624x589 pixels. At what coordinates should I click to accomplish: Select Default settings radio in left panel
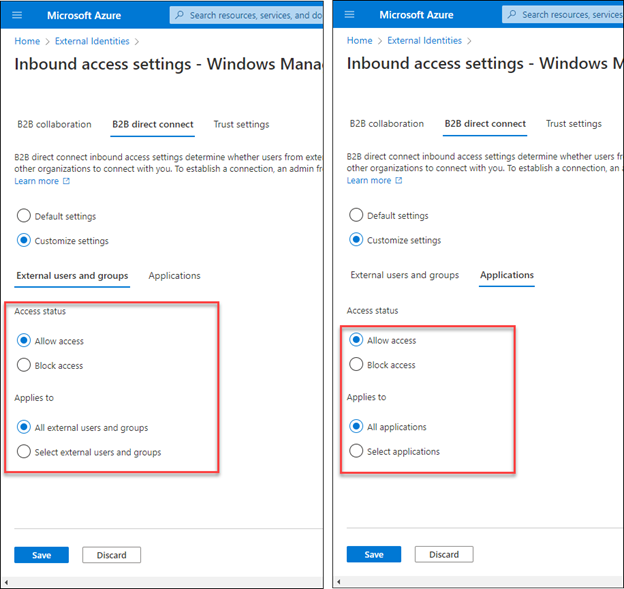coord(24,216)
